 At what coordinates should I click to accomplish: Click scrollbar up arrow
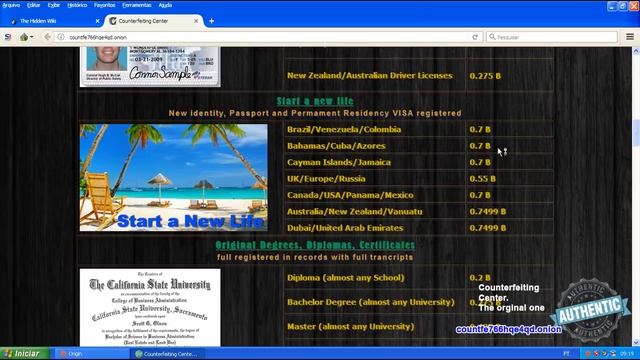tap(636, 51)
